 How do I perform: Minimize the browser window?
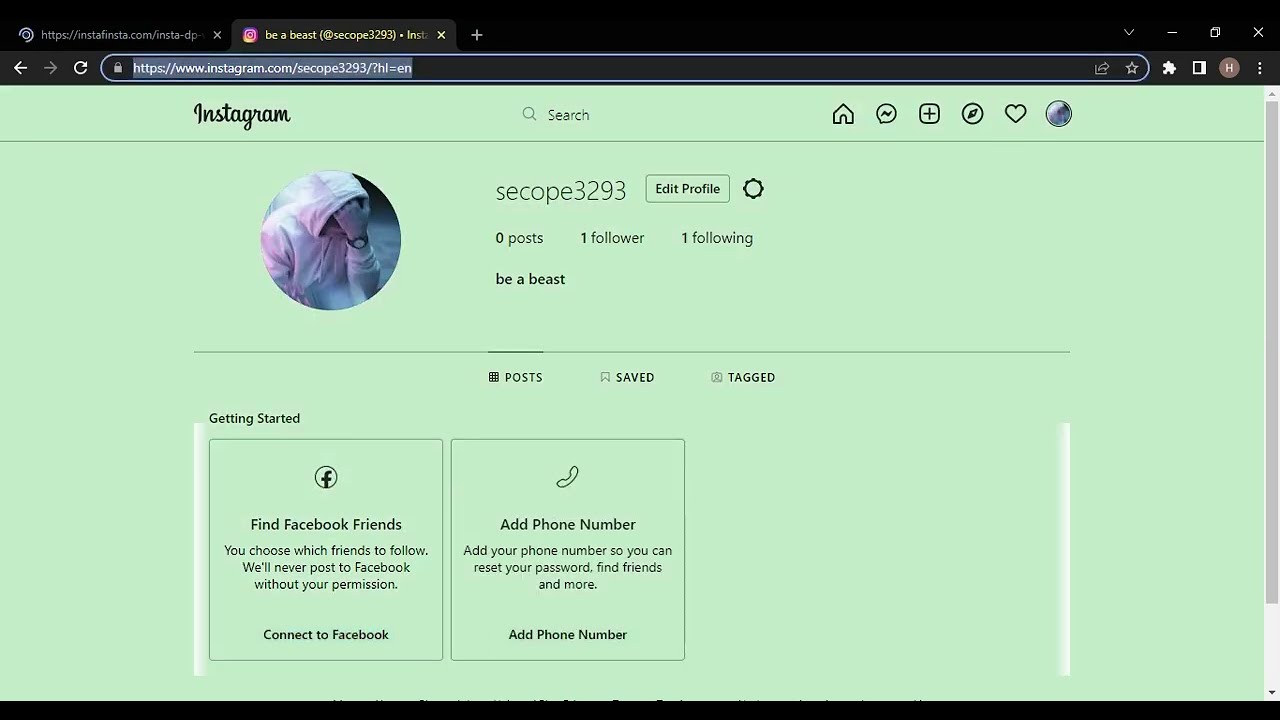[x=1172, y=33]
